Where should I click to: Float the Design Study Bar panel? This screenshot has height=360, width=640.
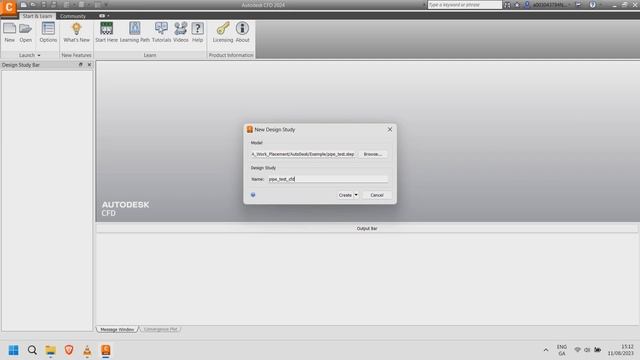[80, 65]
